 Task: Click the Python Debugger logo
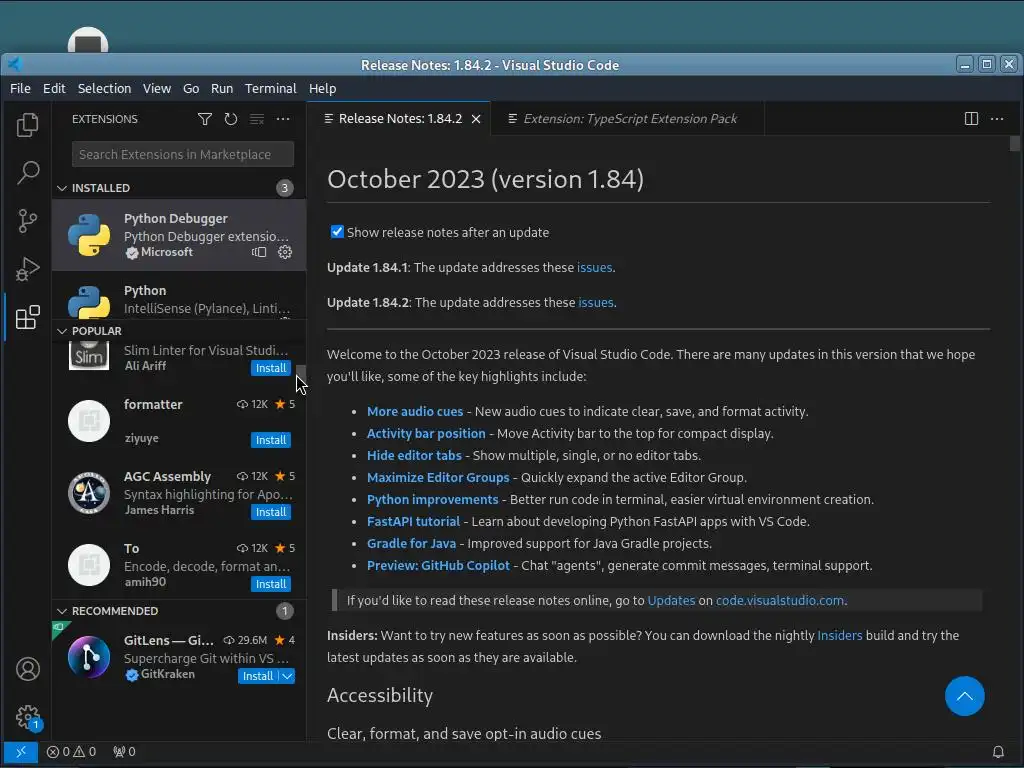[x=89, y=234]
